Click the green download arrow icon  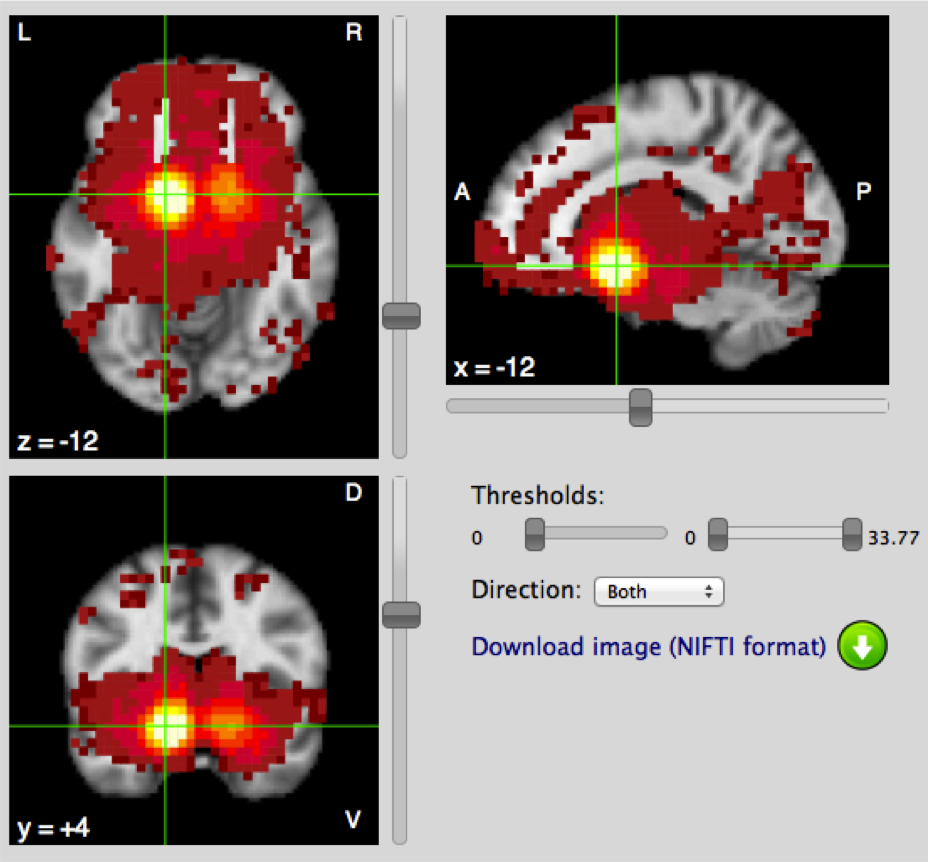click(x=863, y=646)
